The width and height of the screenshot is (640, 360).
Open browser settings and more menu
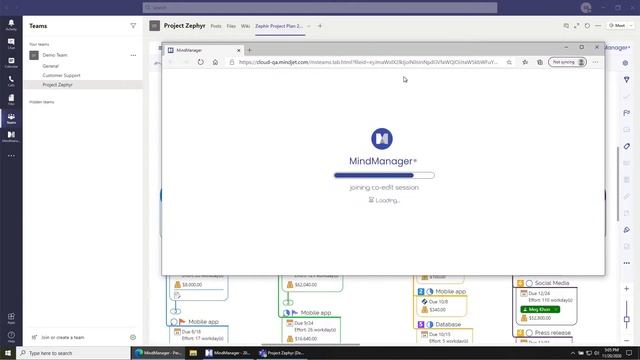[x=596, y=62]
